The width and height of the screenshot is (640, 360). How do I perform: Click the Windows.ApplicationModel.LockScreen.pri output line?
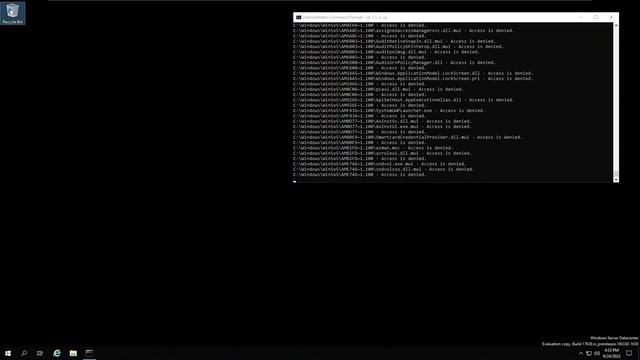[x=413, y=78]
